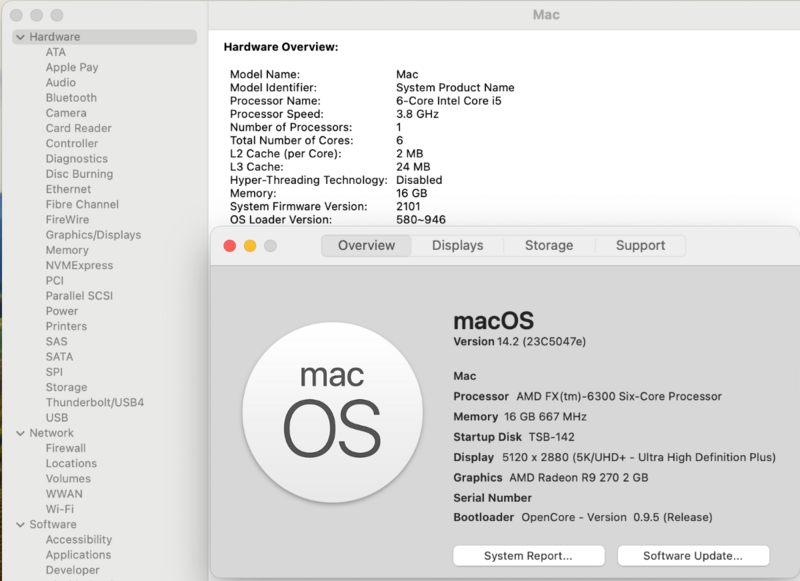Image resolution: width=800 pixels, height=581 pixels.
Task: Select Fibre Channel in the sidebar
Action: coord(82,205)
